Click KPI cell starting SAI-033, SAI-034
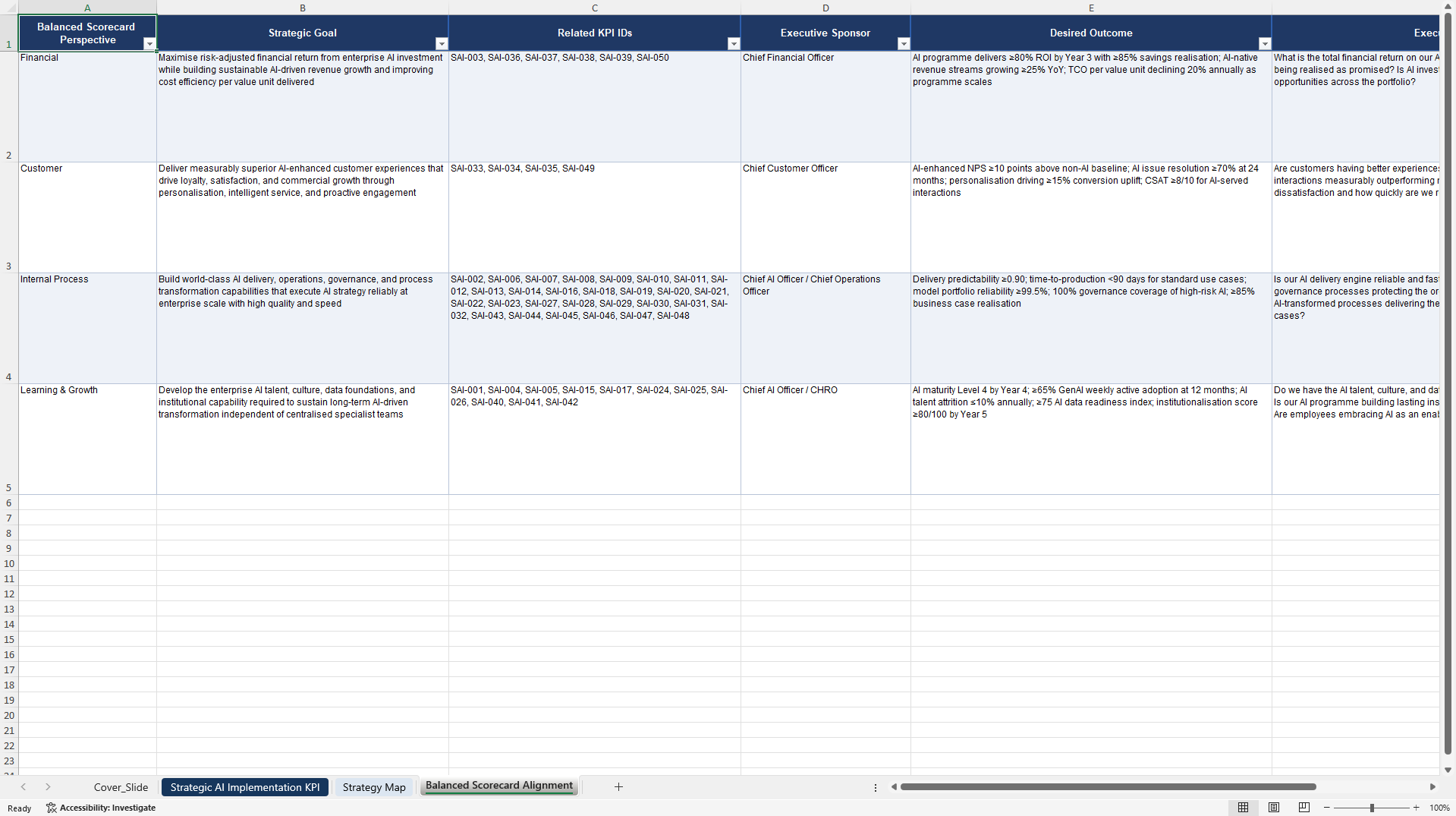This screenshot has width=1456, height=816. pos(595,217)
